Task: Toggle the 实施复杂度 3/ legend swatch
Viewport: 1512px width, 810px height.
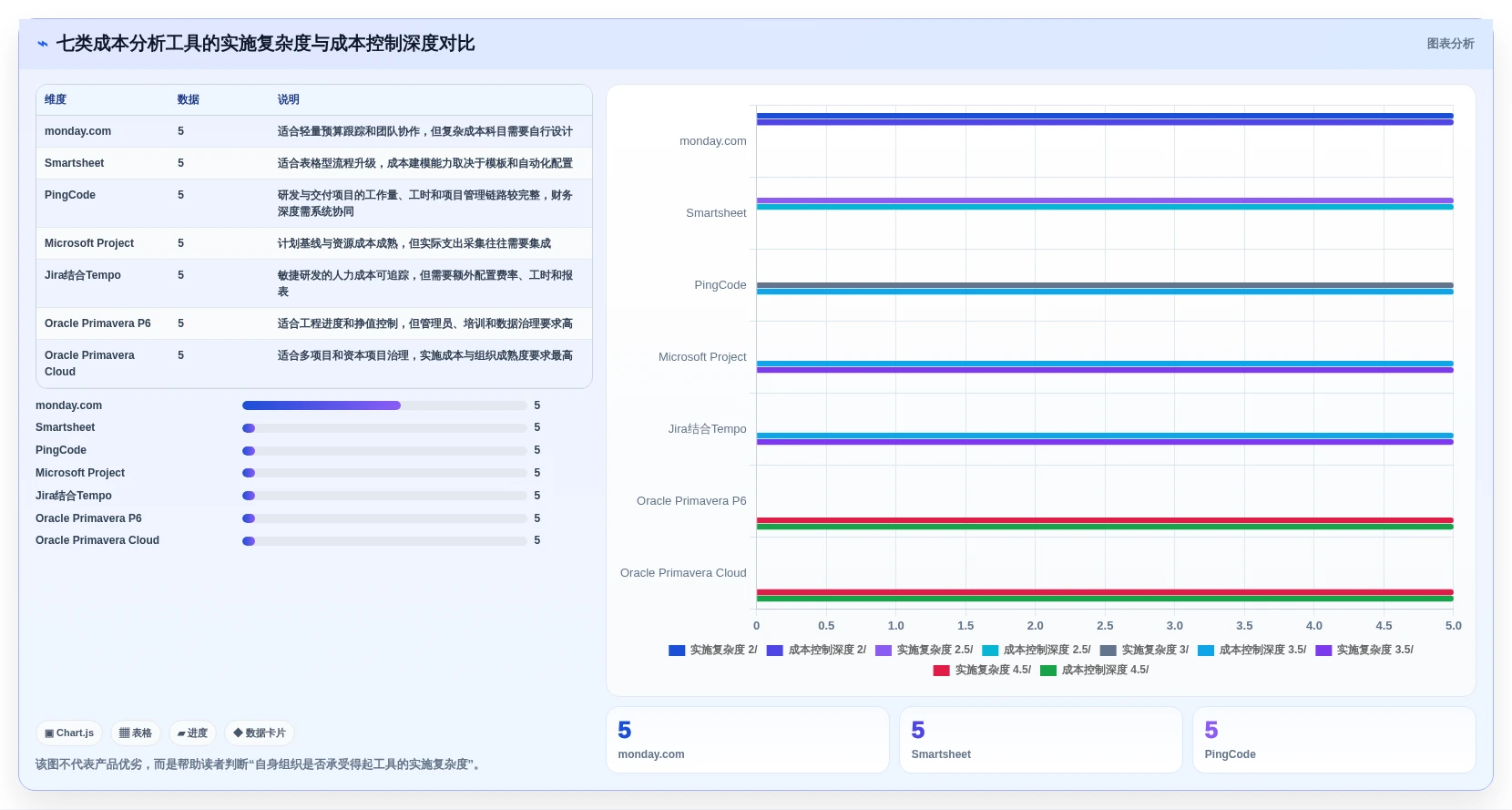Action: pos(1108,651)
